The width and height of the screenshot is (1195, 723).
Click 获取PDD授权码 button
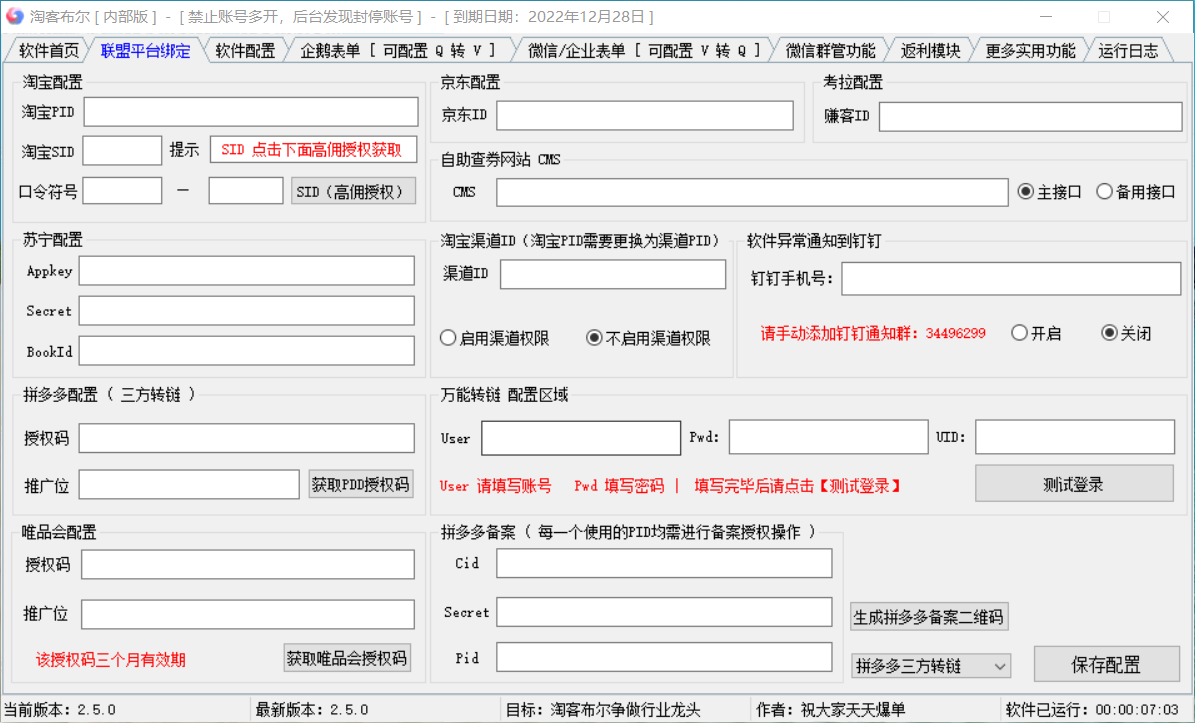[x=360, y=485]
